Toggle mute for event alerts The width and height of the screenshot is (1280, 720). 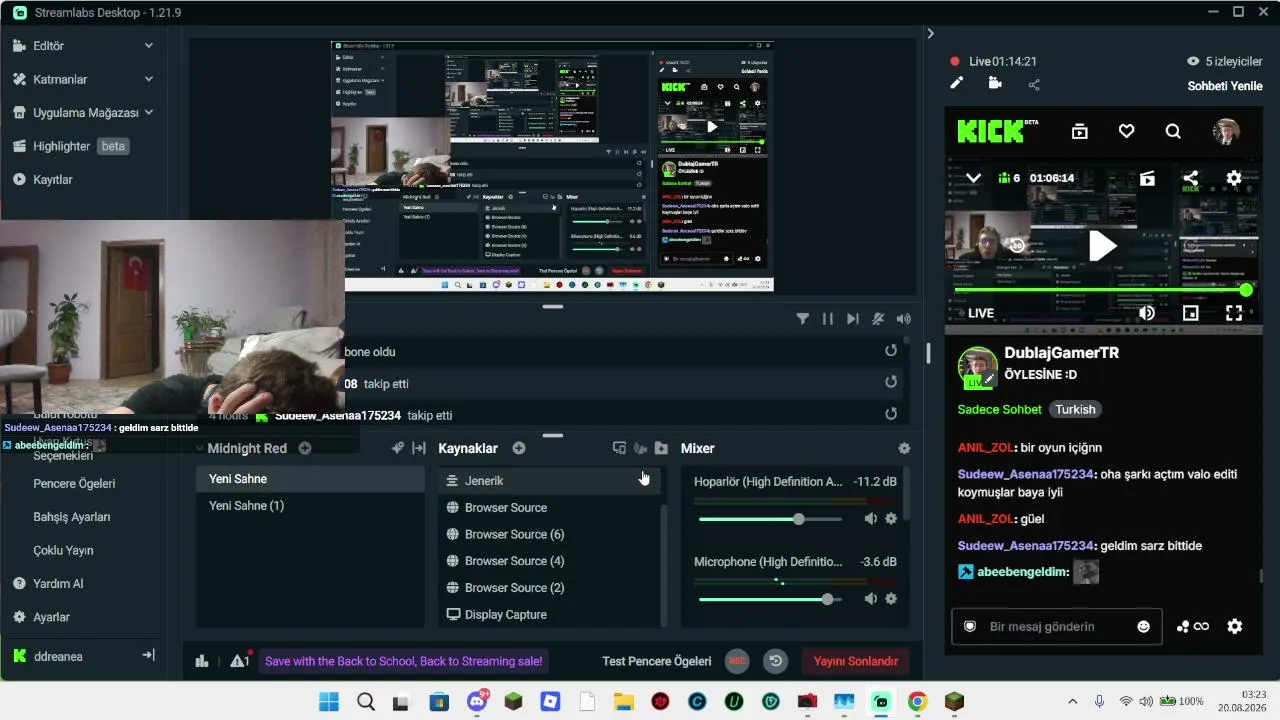pos(878,319)
